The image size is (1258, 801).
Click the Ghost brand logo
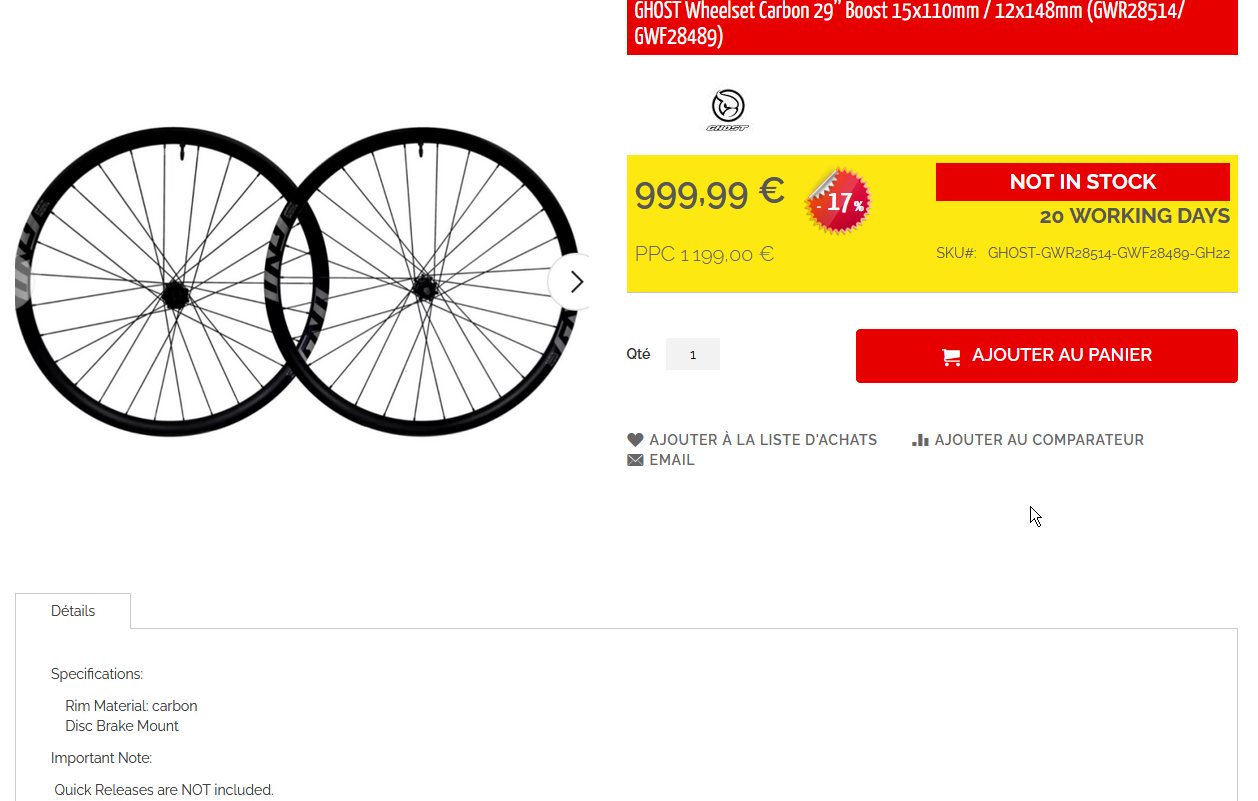[727, 110]
